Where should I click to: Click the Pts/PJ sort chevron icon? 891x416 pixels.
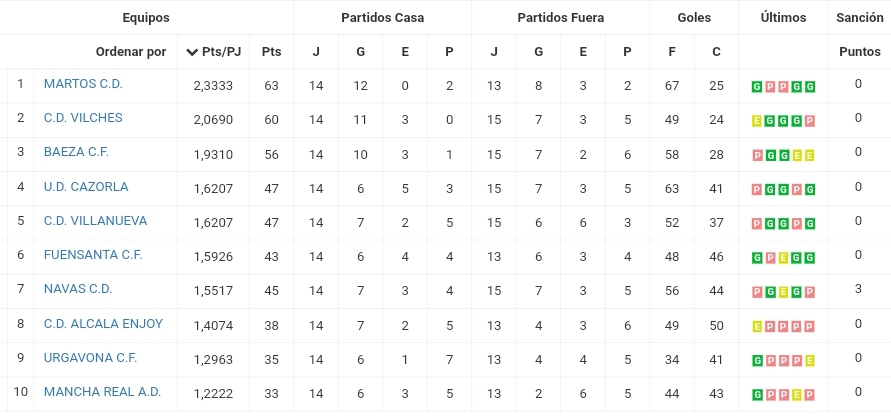pyautogui.click(x=191, y=52)
